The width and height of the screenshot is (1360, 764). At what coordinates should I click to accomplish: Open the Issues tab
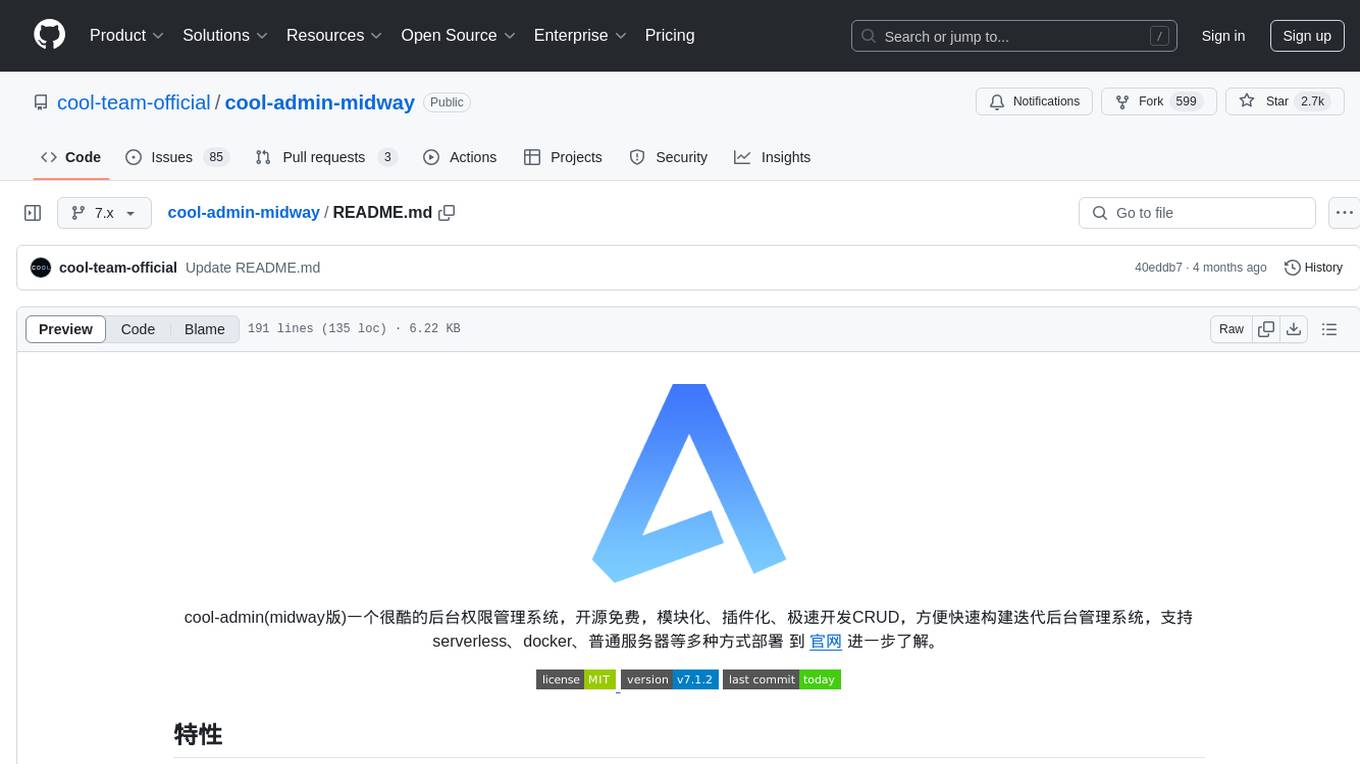(x=176, y=157)
